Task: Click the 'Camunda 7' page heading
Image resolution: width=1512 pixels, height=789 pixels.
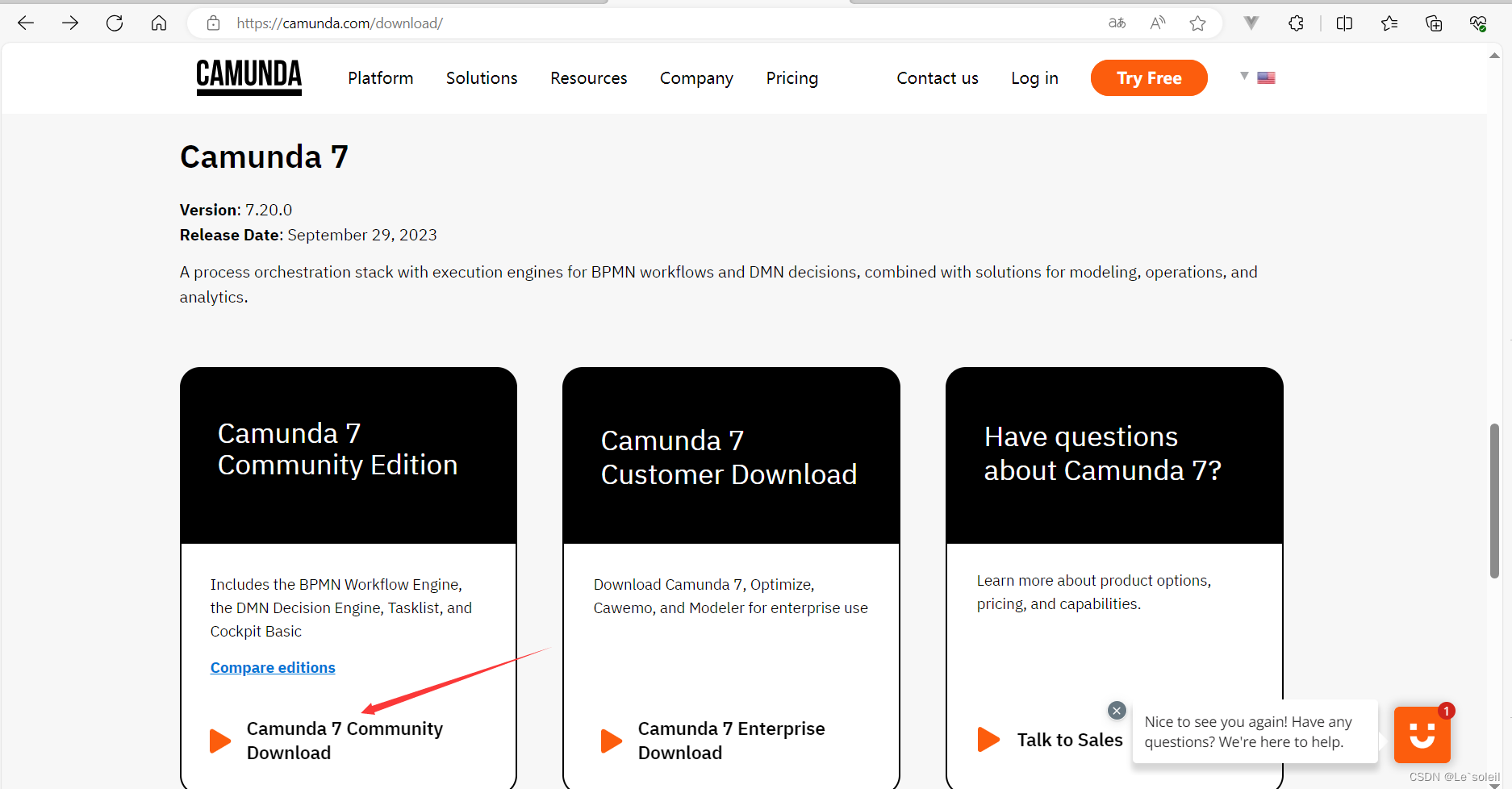Action: pos(264,157)
